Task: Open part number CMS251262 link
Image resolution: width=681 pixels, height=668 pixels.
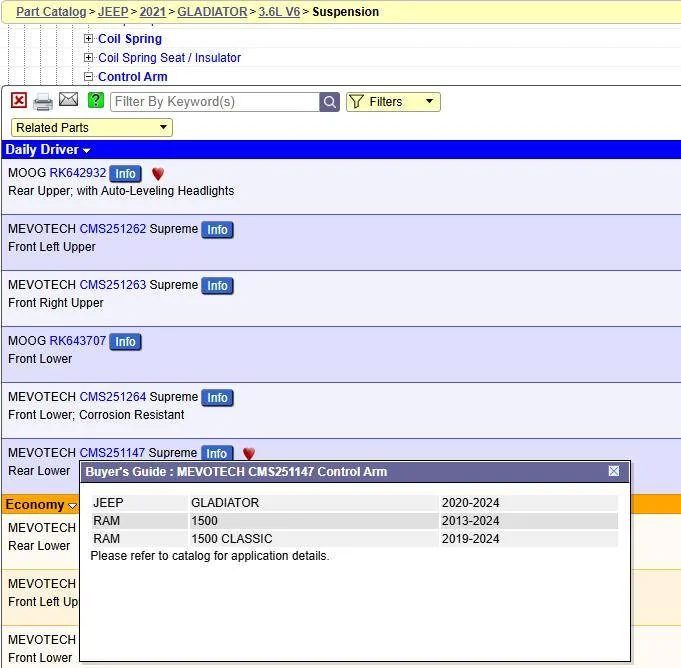Action: [x=113, y=228]
